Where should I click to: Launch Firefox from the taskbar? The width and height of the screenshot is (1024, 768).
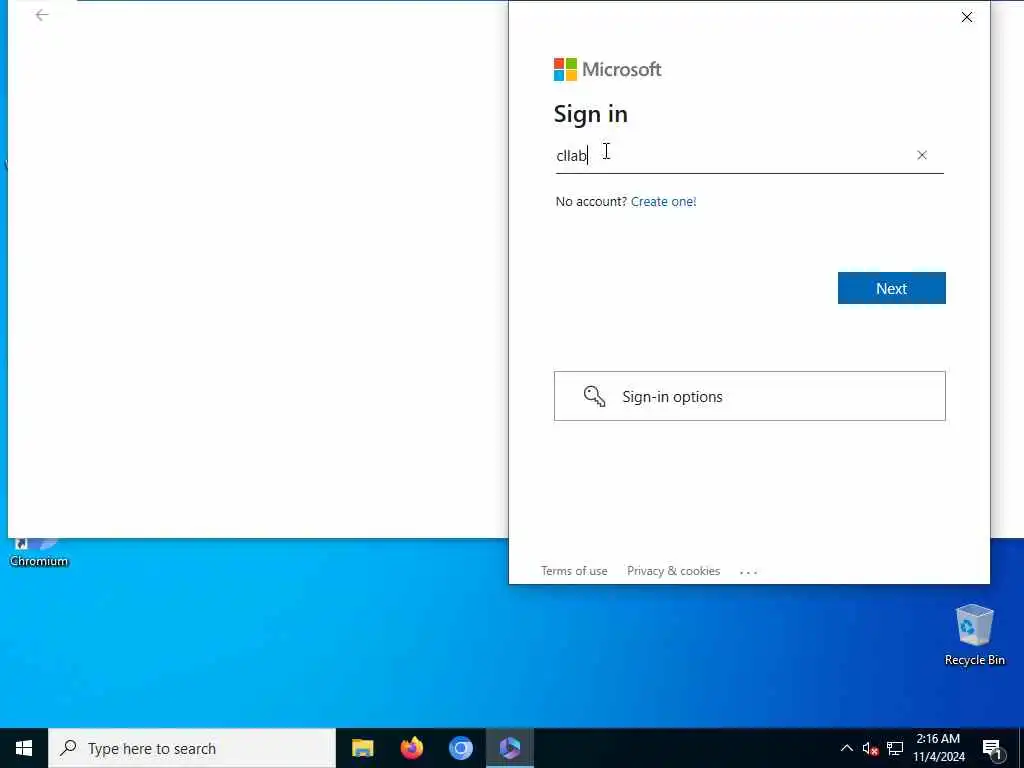[411, 748]
